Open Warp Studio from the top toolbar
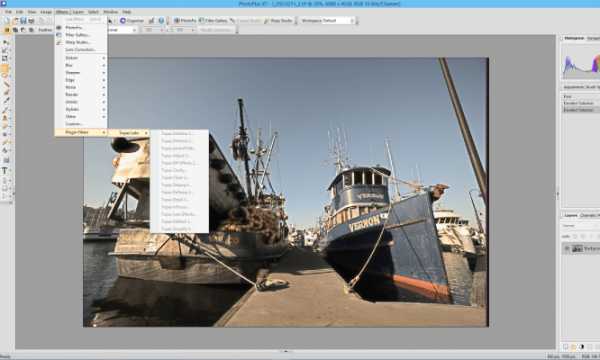The height and width of the screenshot is (360, 600). tap(278, 21)
